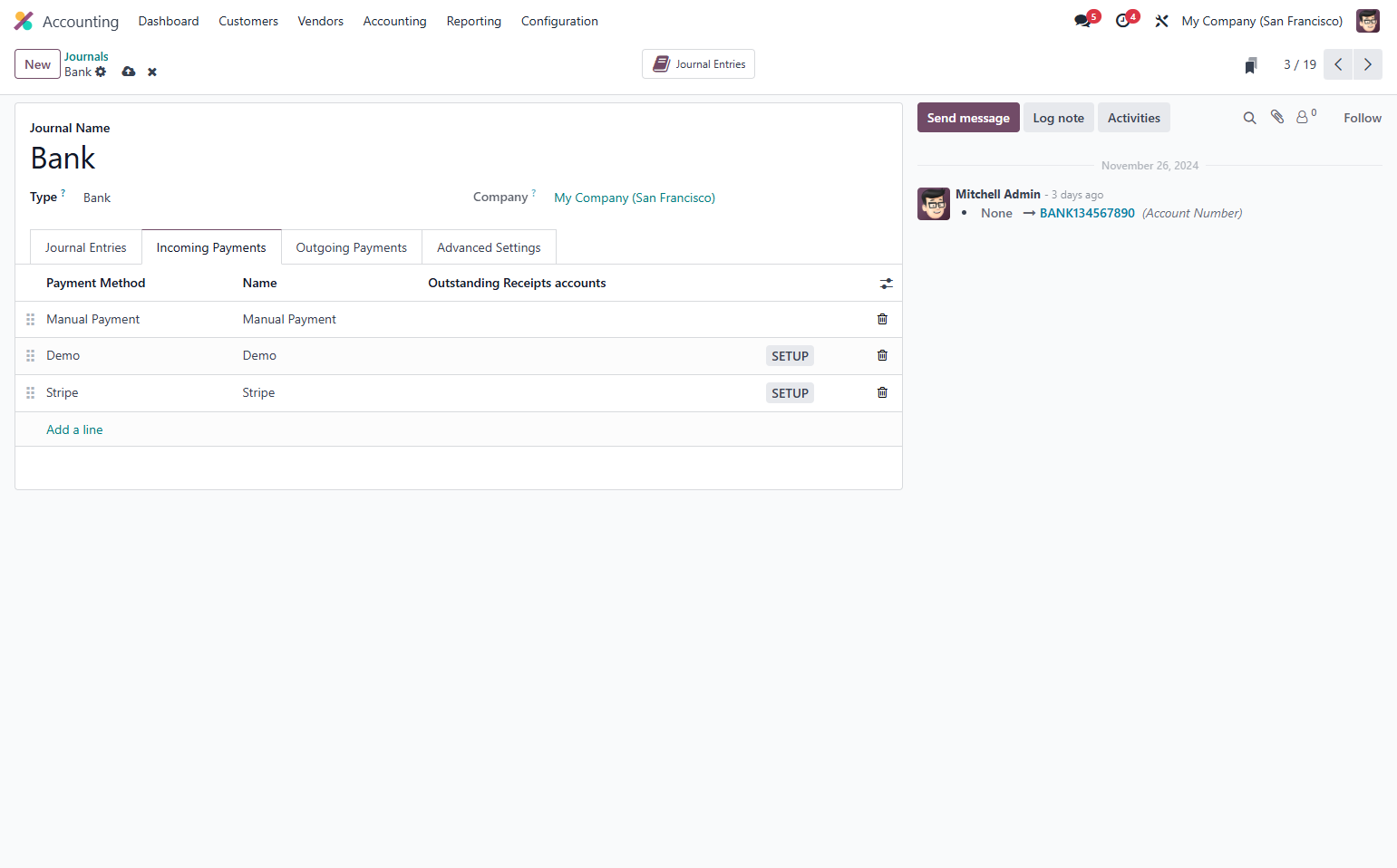Open the Accounting app logo menu

[x=24, y=21]
